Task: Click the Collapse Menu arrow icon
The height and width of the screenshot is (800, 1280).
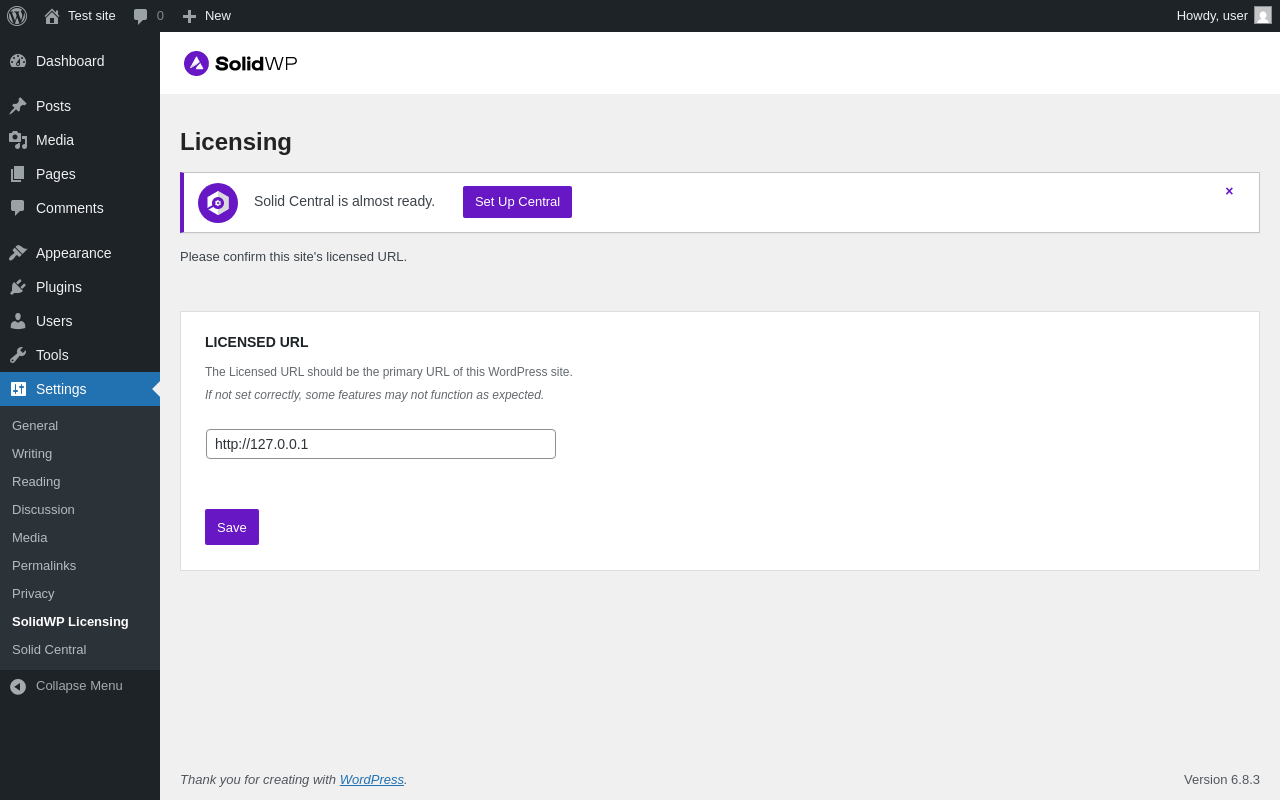Action: [x=18, y=687]
